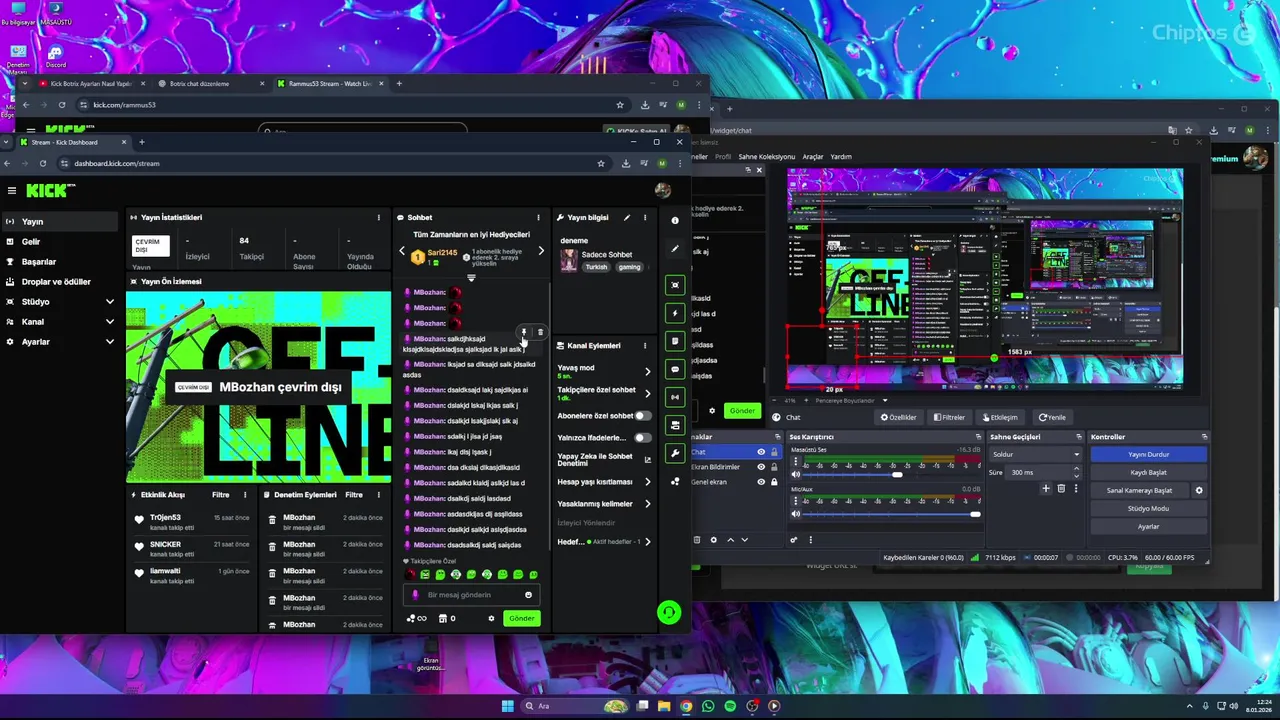Expand Stüdyo section in Kick sidebar

[109, 301]
